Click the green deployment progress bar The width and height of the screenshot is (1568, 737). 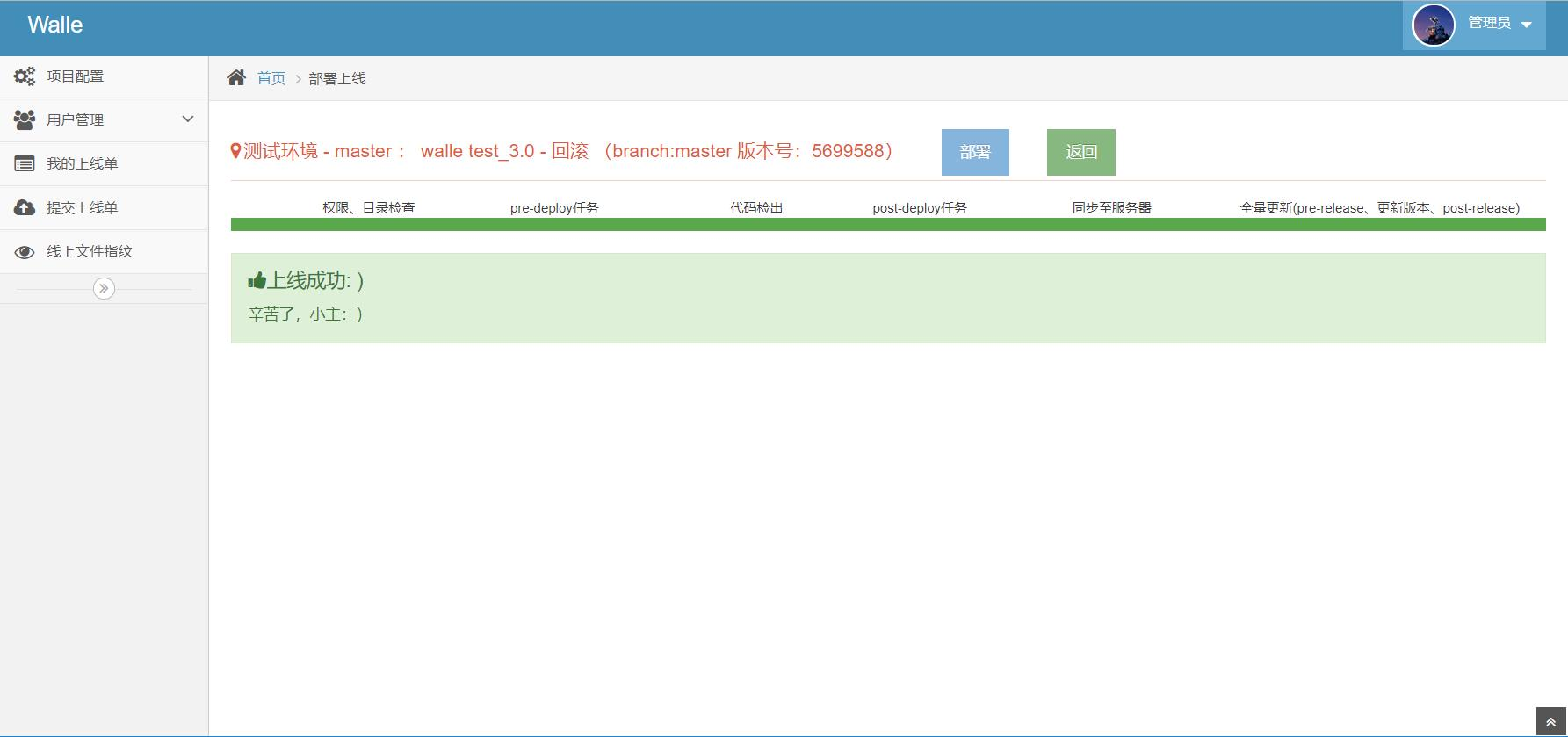[888, 225]
